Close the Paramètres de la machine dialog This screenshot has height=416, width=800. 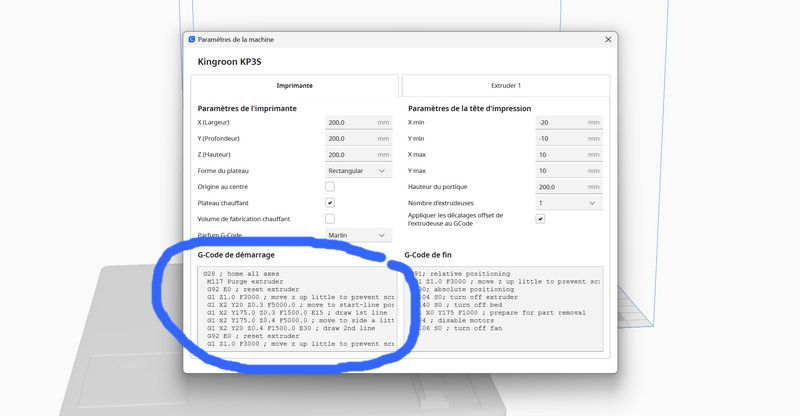[x=608, y=39]
